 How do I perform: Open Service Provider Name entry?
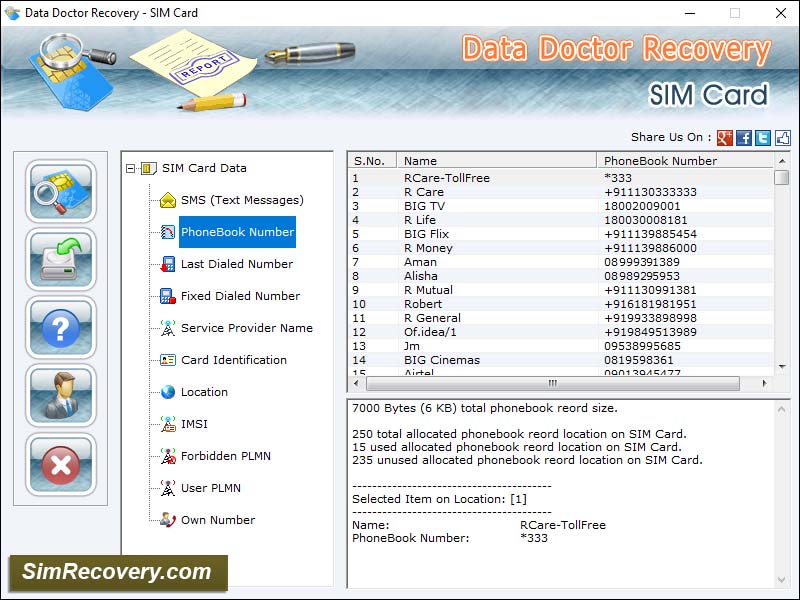point(247,328)
